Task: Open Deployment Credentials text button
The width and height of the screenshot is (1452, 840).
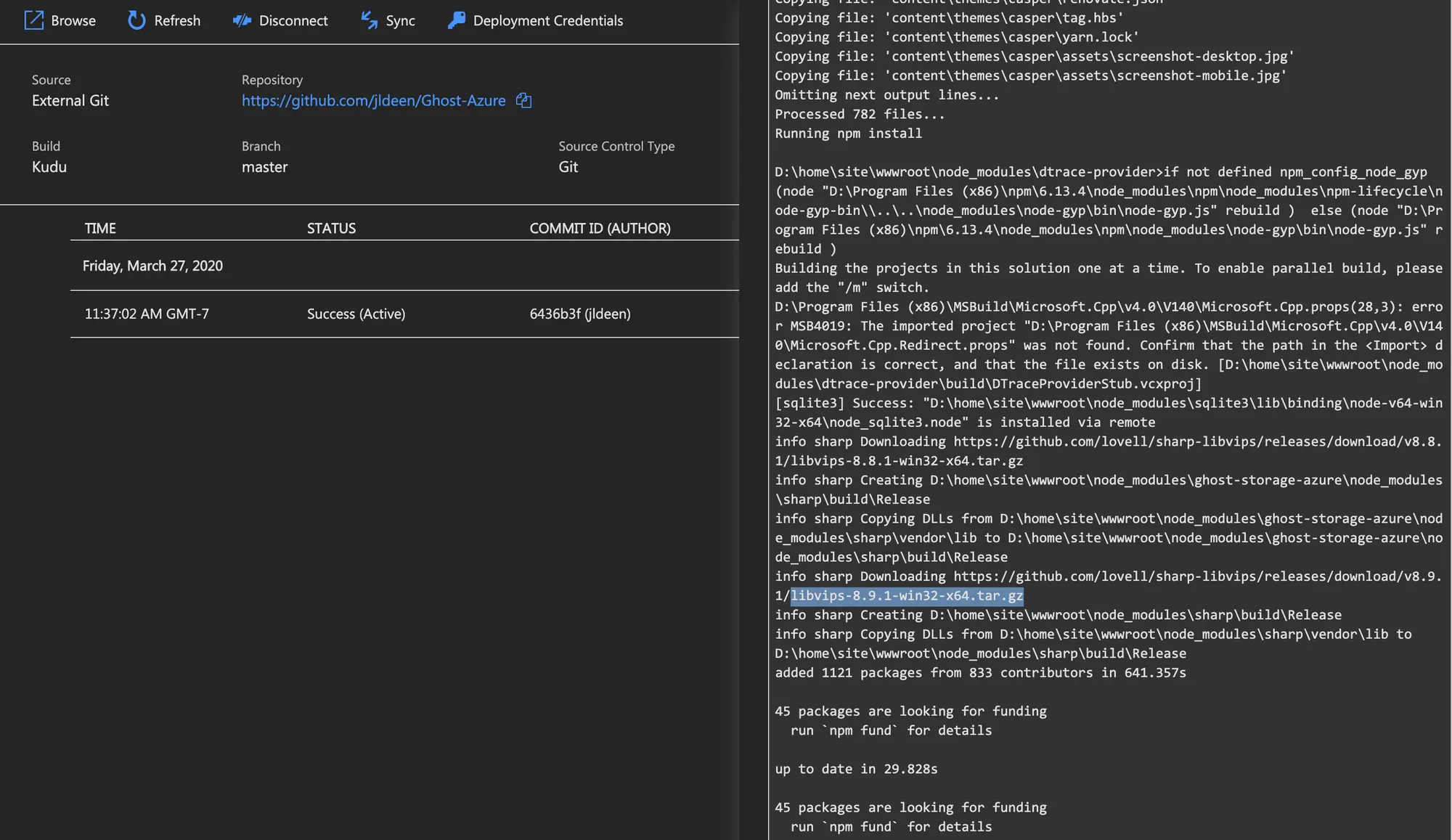Action: [x=547, y=20]
